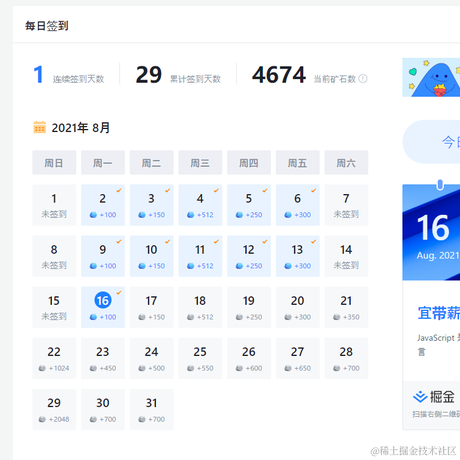Screen dimensions: 460x460
Task: Select calendar day 13 with +300
Action: tap(297, 256)
